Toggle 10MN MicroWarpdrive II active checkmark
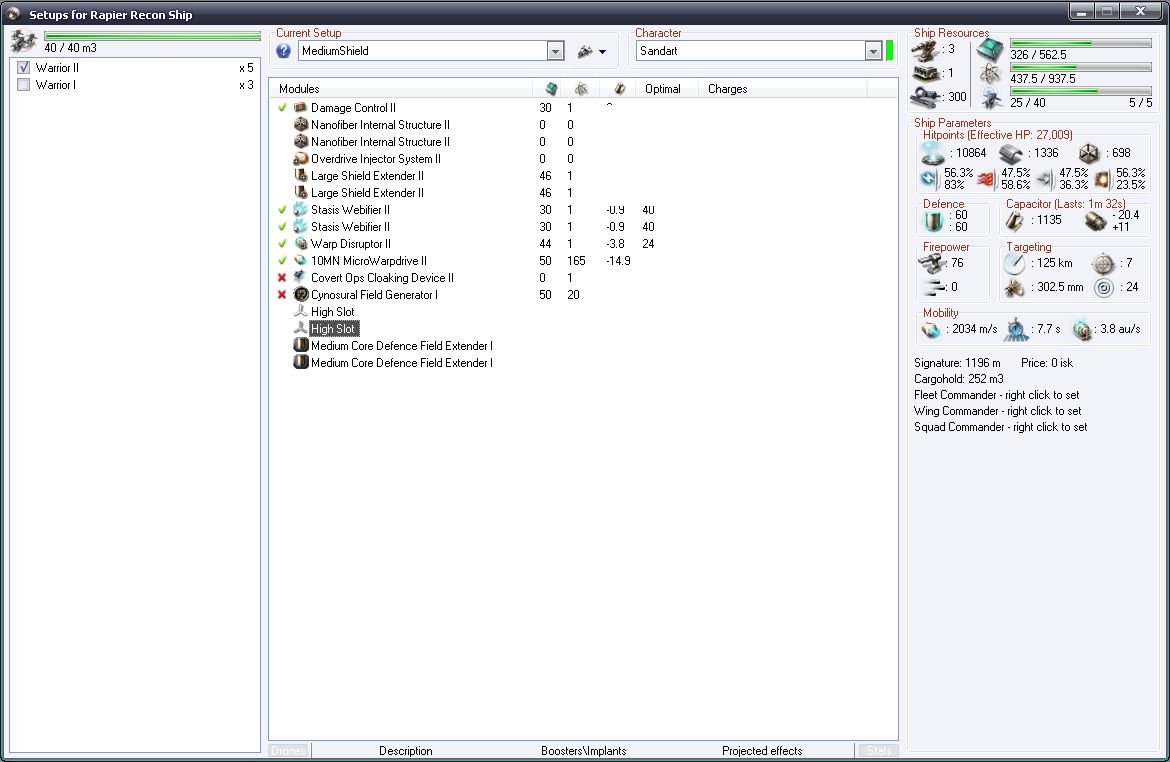 (x=282, y=260)
